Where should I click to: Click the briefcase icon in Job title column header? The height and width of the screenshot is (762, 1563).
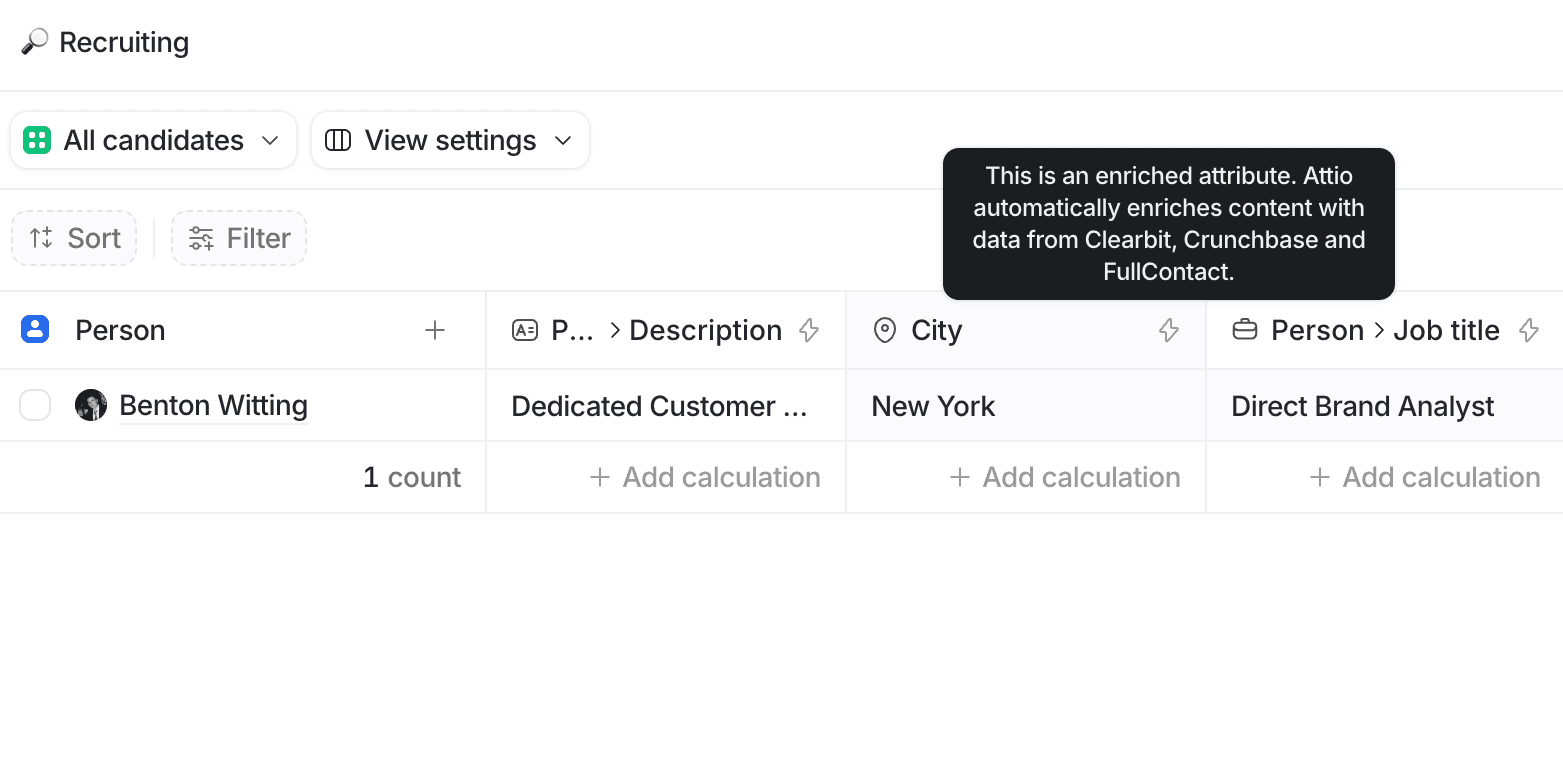[1245, 329]
